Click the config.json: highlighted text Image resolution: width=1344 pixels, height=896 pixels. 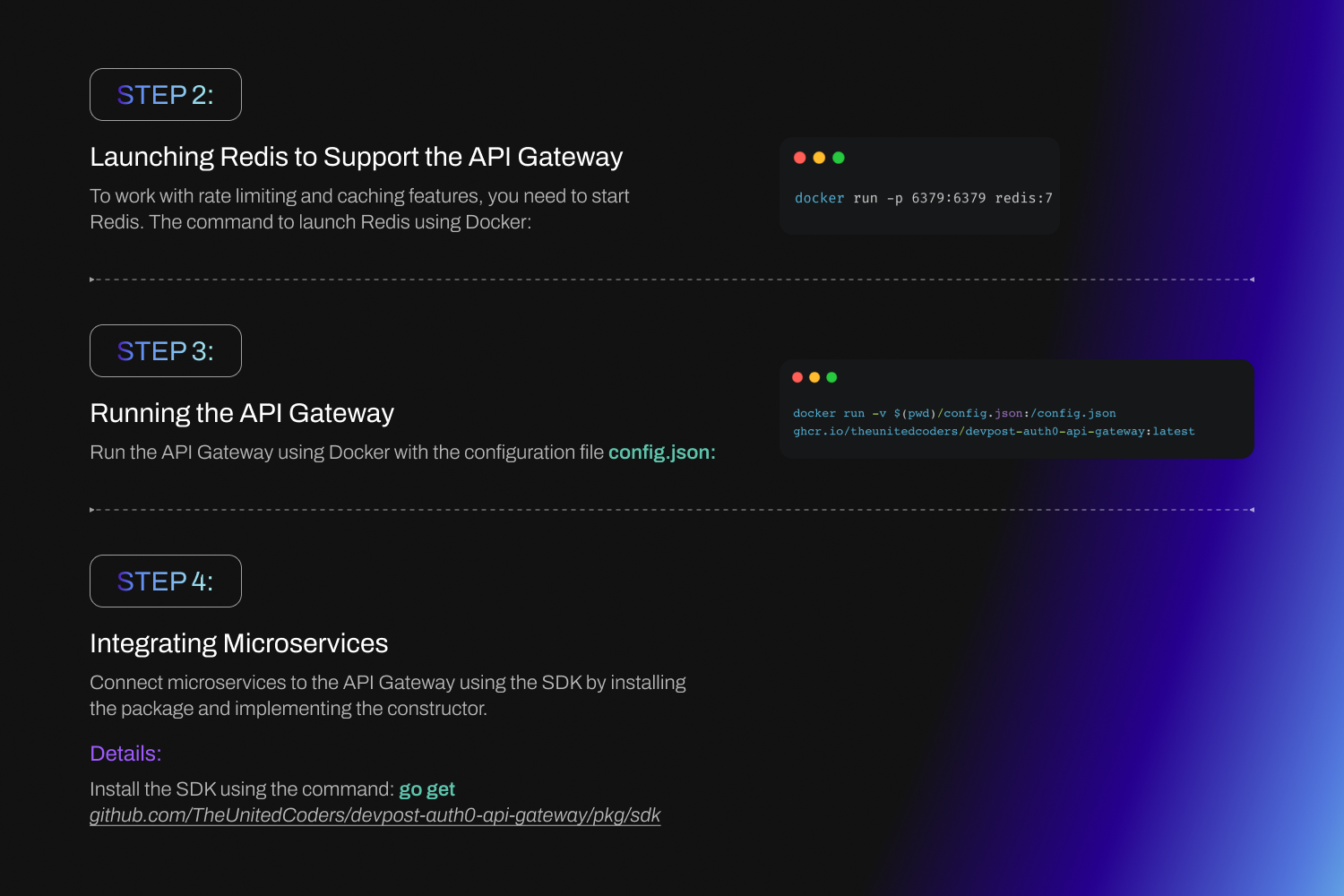click(x=662, y=452)
